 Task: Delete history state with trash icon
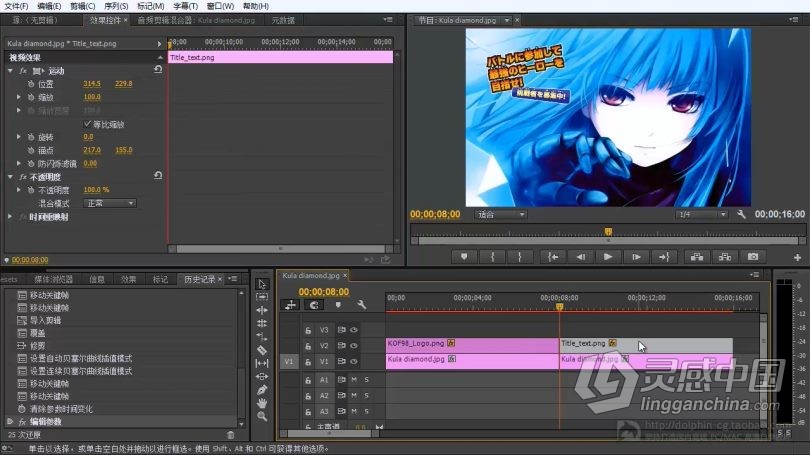[x=230, y=435]
